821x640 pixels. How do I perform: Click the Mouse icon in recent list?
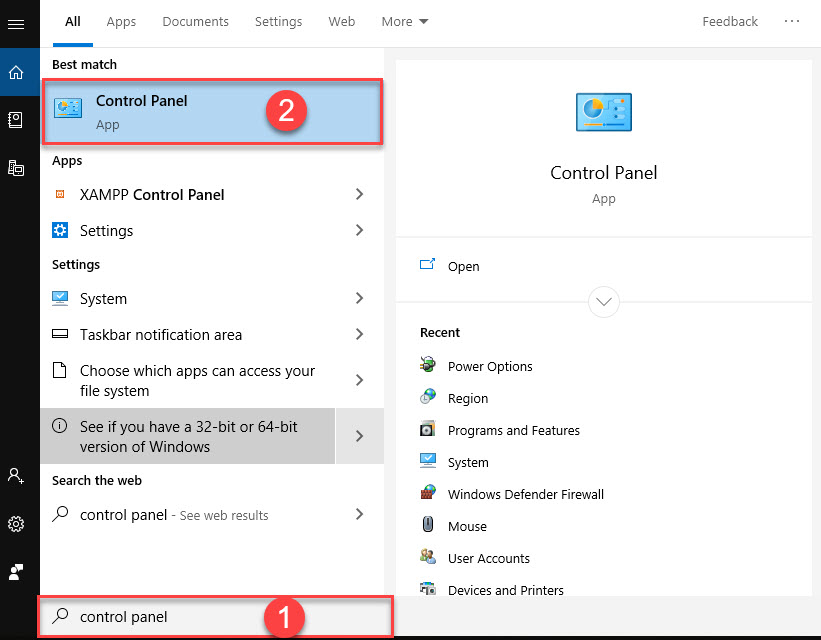[x=428, y=524]
